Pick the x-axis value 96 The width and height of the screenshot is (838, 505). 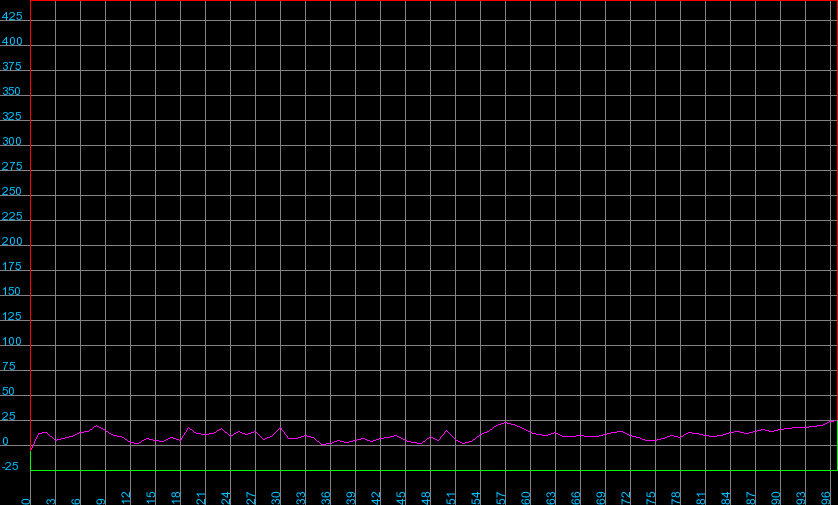coord(827,498)
